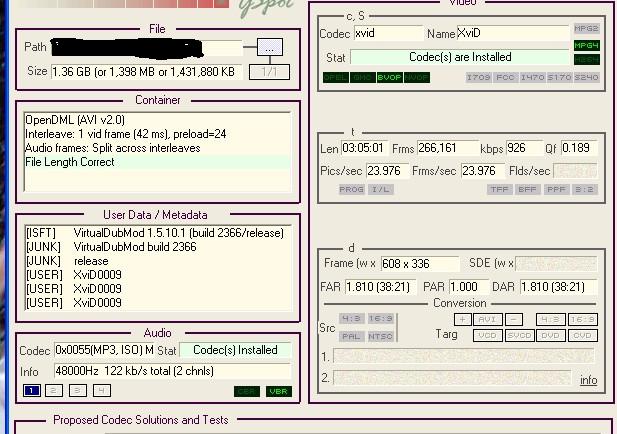Choose the Targ 16:9 button
The width and height of the screenshot is (617, 434).
click(x=583, y=319)
